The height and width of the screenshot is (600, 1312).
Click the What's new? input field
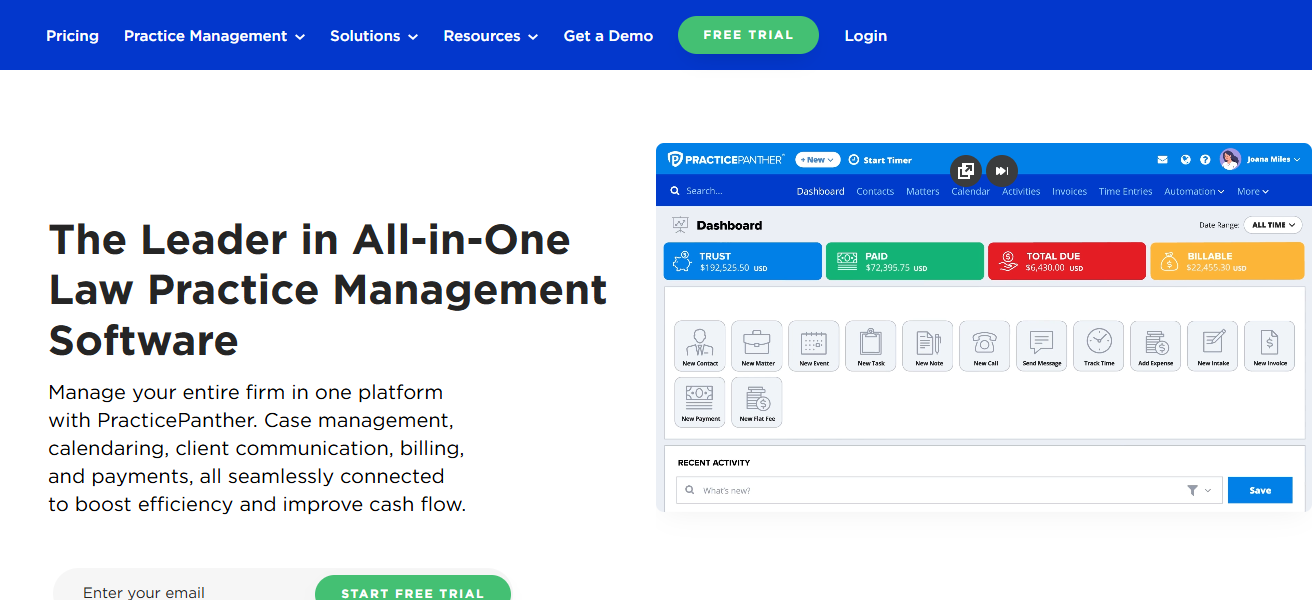pyautogui.click(x=949, y=490)
